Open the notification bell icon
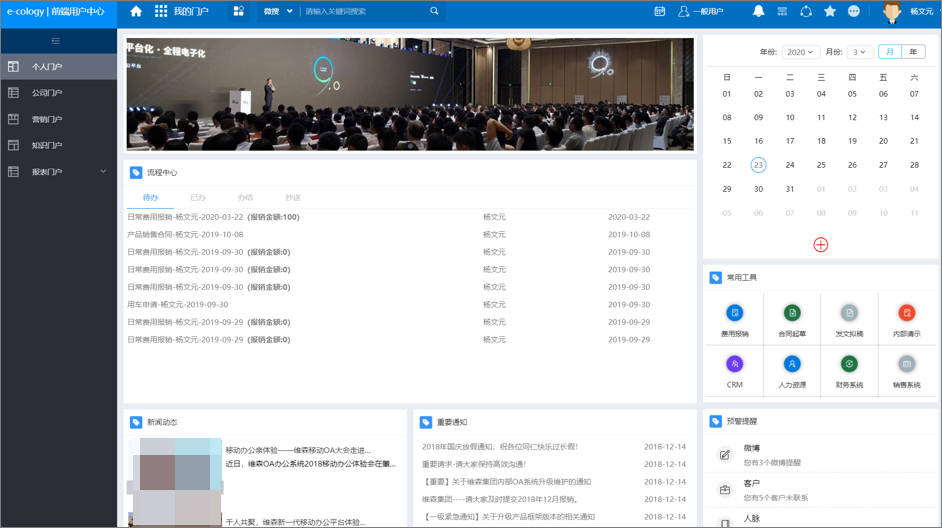 (759, 11)
